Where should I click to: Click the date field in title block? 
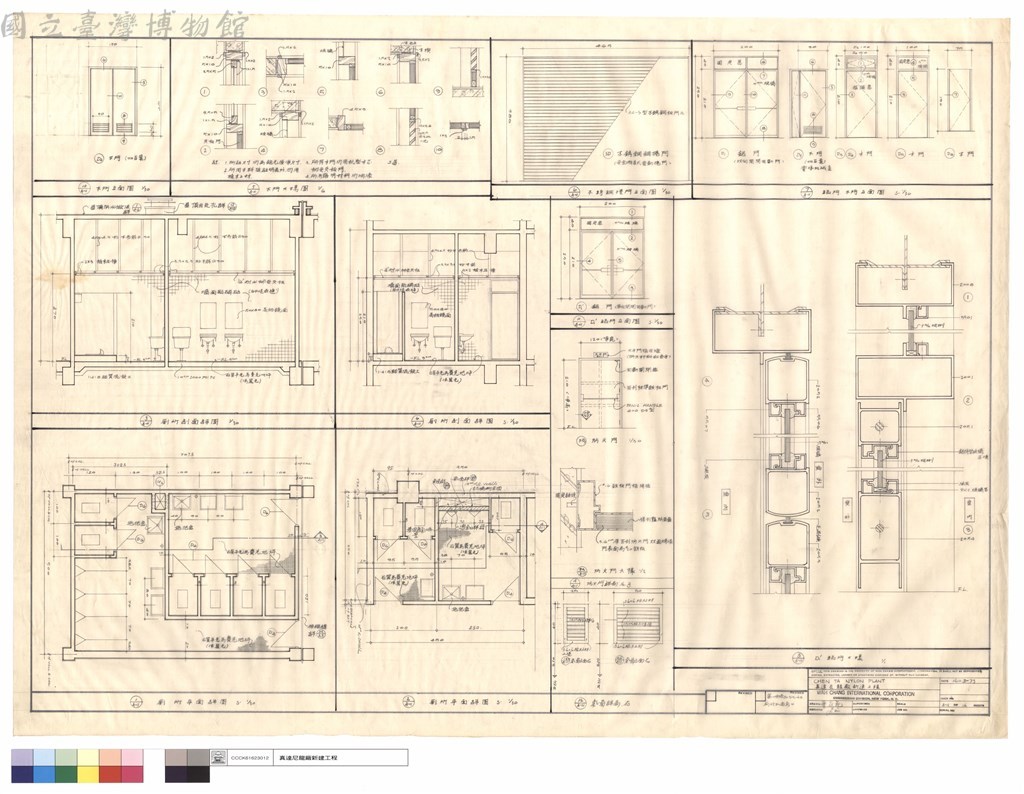(963, 680)
